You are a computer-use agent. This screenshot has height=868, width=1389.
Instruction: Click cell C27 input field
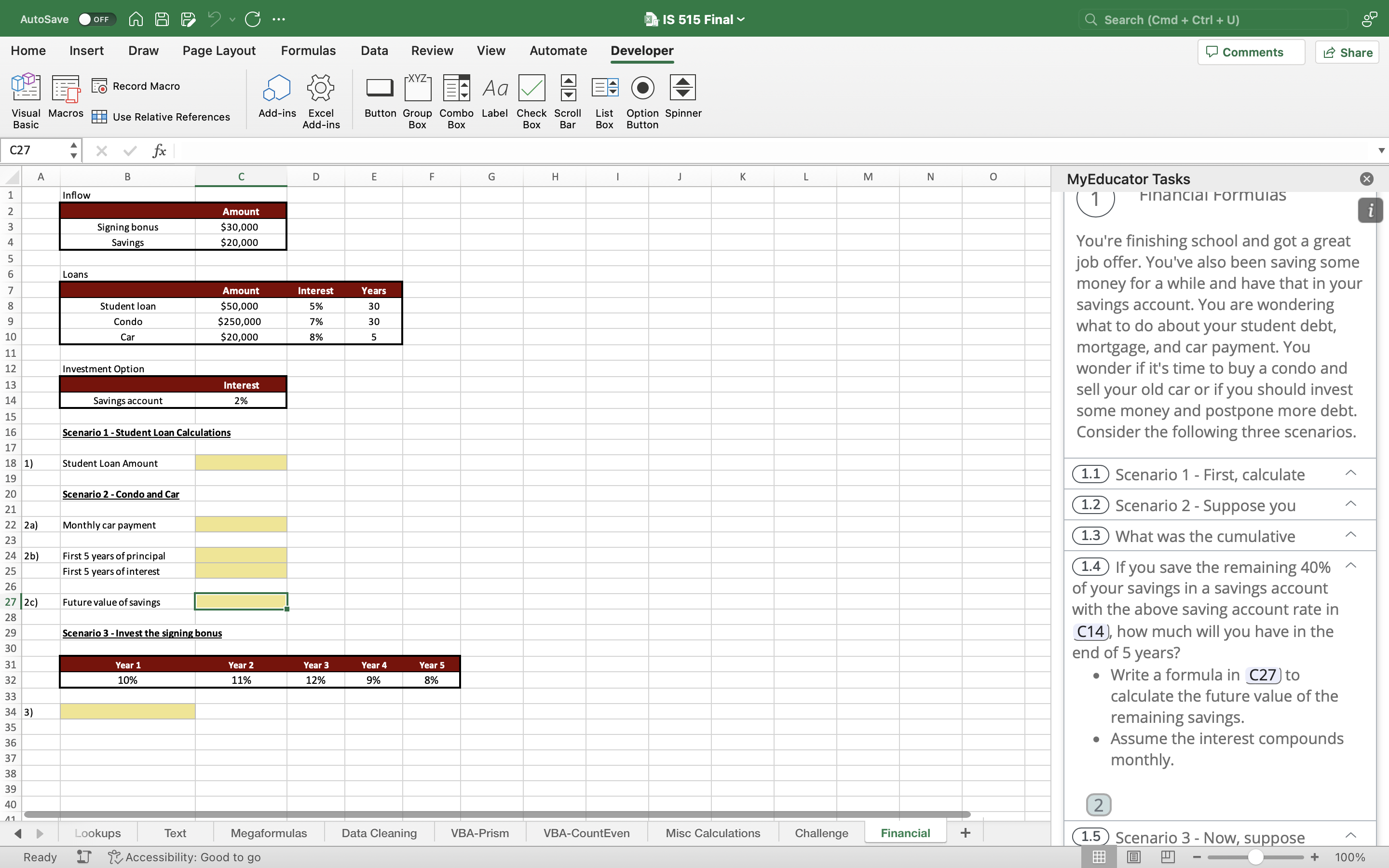pos(240,602)
